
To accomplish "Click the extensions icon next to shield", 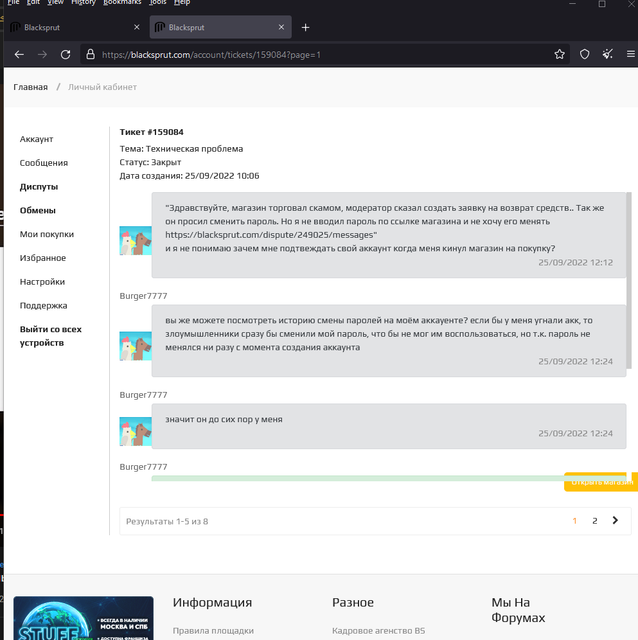I will (608, 54).
